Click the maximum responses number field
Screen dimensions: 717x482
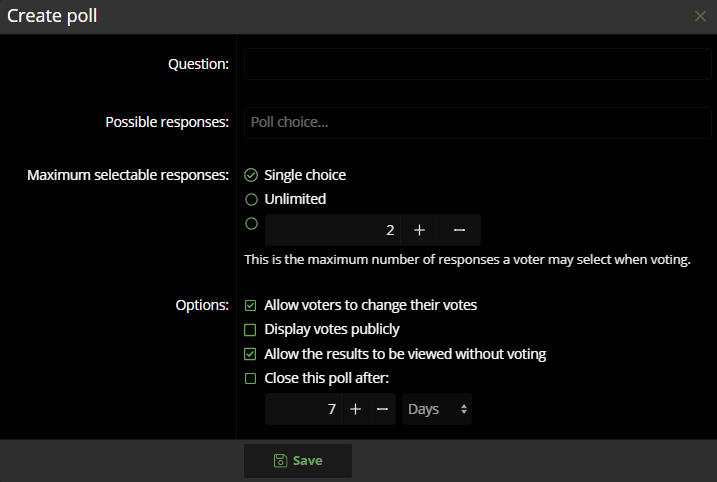click(x=333, y=230)
